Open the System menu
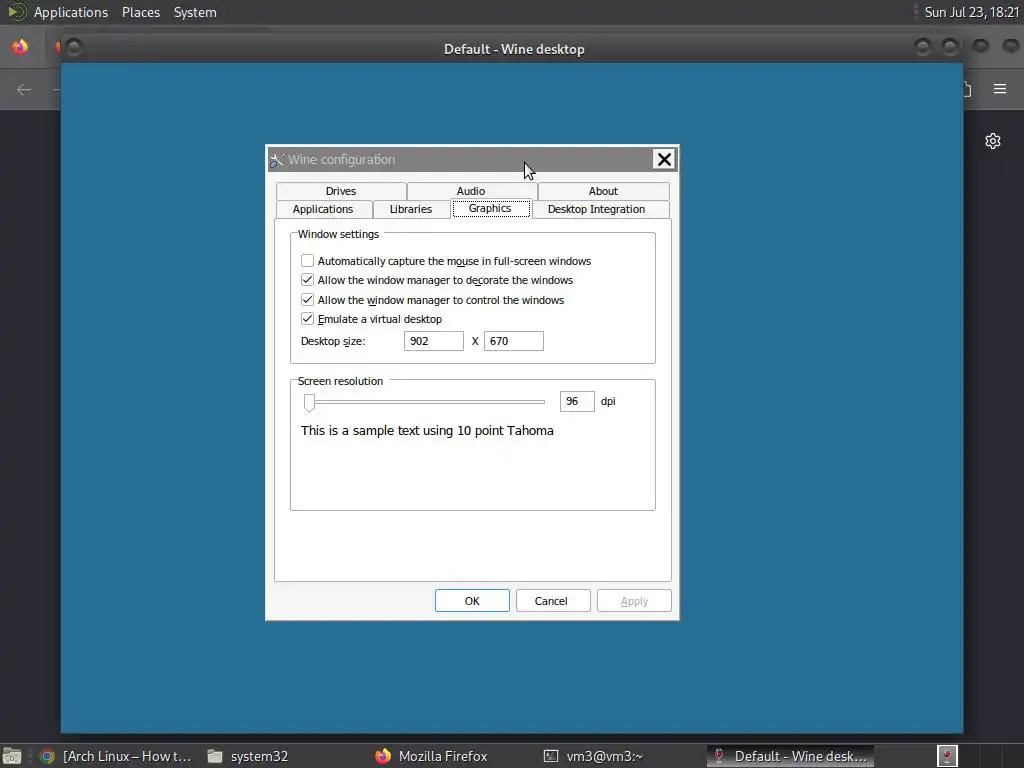The width and height of the screenshot is (1024, 768). coord(195,12)
